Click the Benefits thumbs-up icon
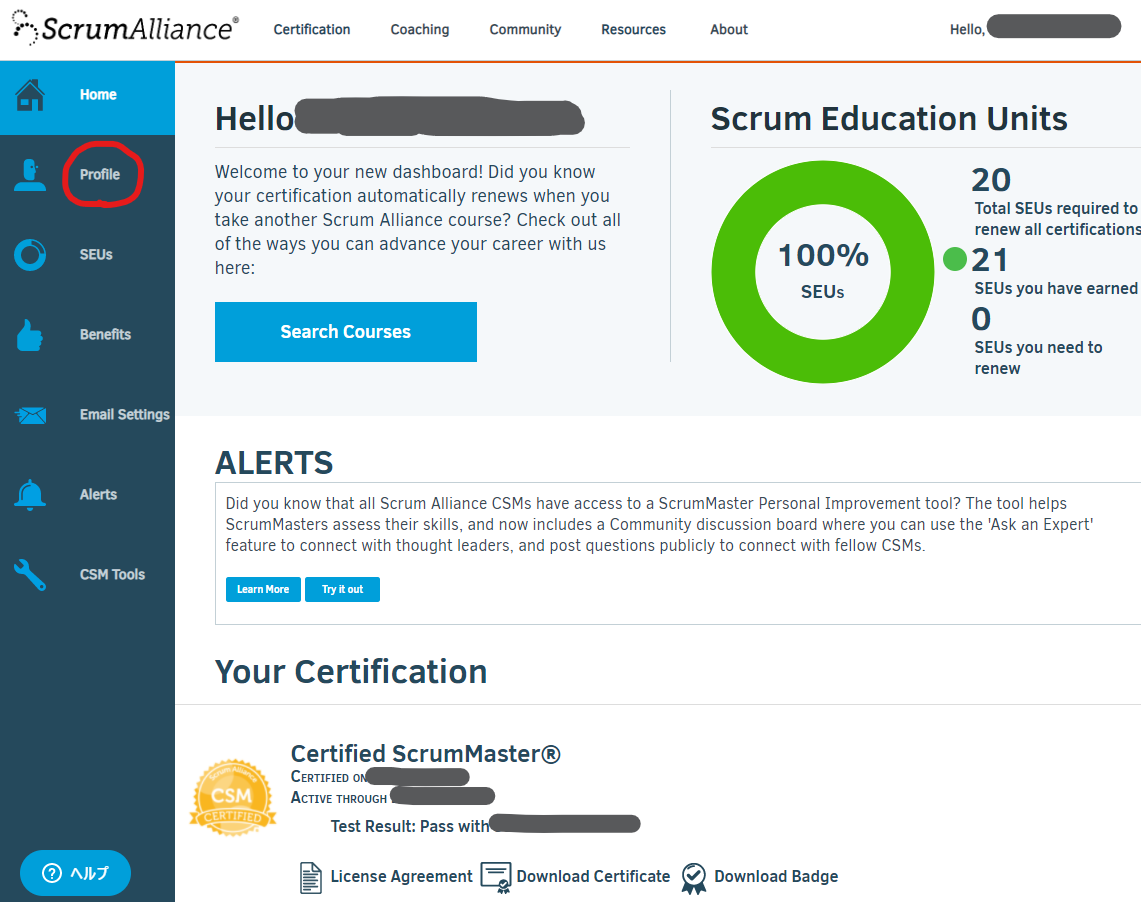This screenshot has height=902, width=1141. tap(30, 335)
